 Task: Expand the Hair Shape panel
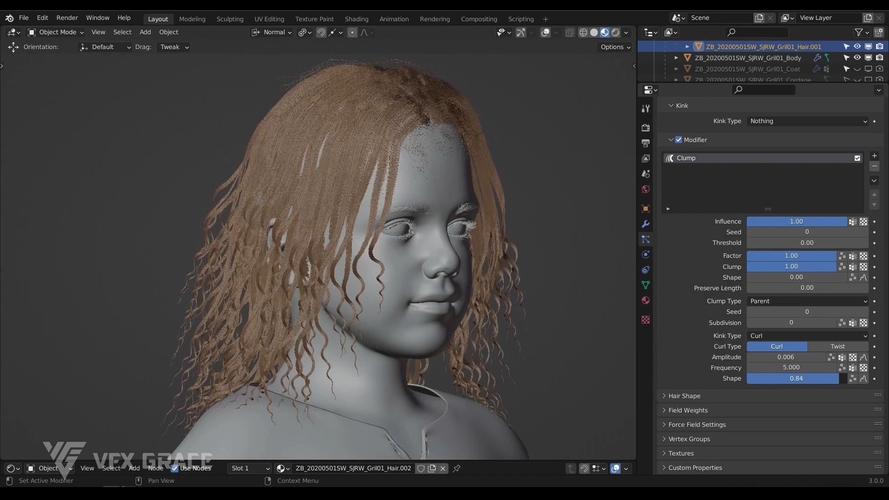click(x=684, y=396)
